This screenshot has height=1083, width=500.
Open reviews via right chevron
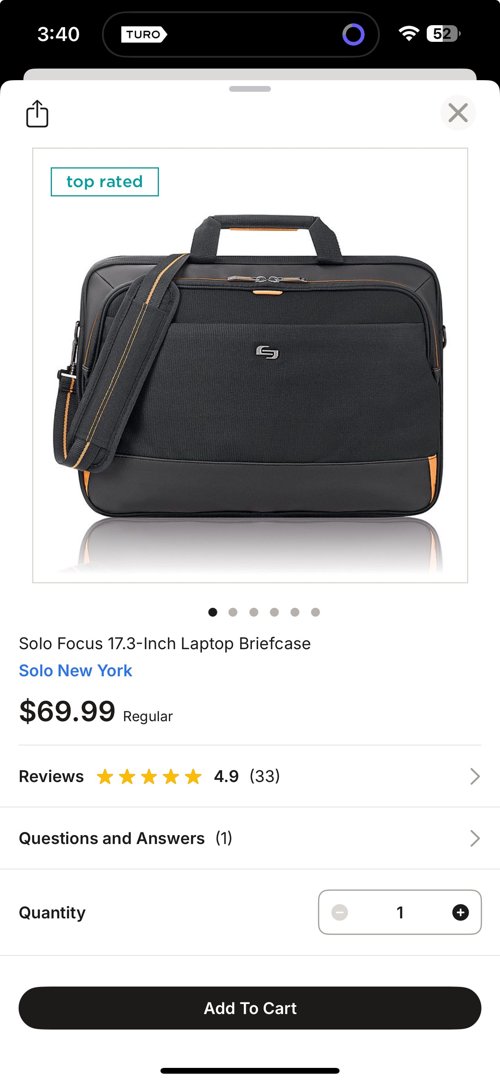pos(474,776)
